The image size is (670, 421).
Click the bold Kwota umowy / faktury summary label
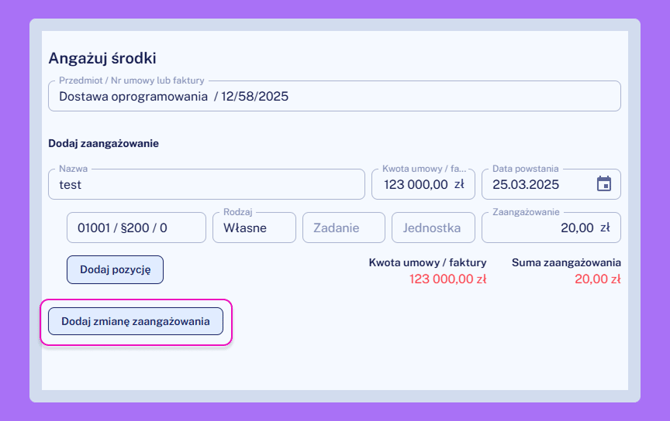click(x=427, y=263)
